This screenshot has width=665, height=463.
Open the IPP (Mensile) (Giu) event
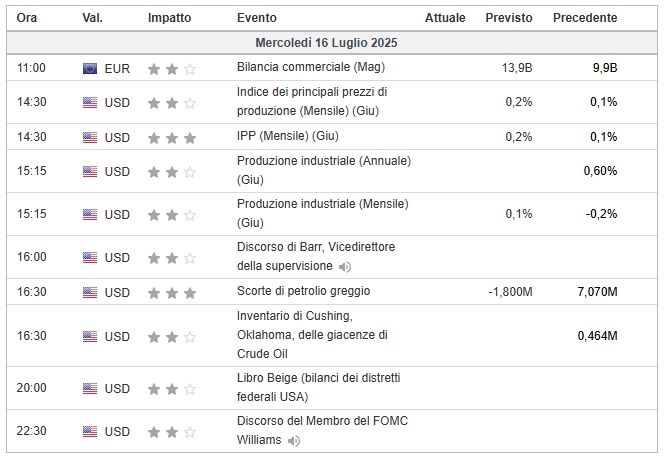click(288, 136)
